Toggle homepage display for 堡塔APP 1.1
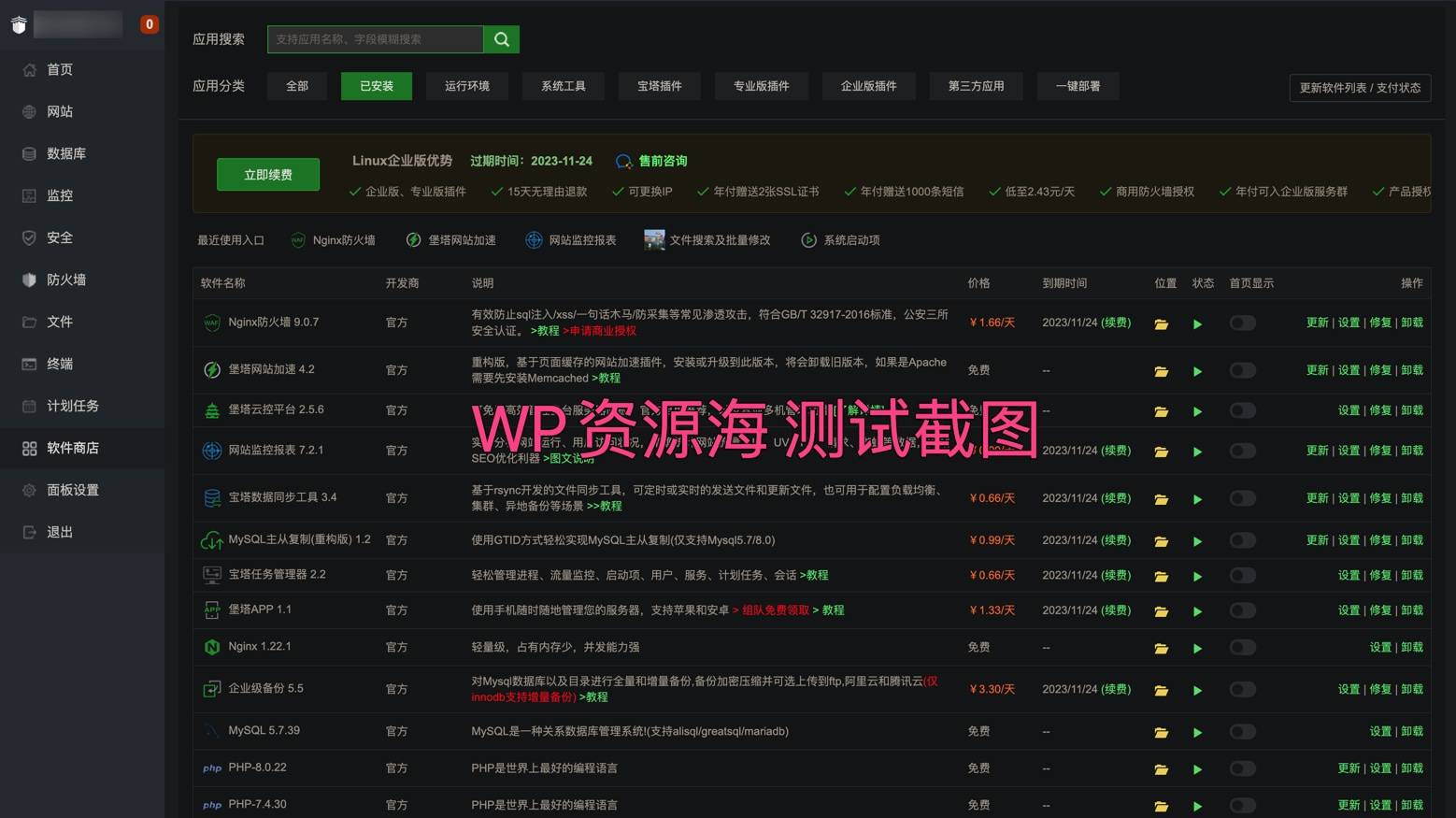Screen dimensions: 1456x818 tap(1242, 610)
